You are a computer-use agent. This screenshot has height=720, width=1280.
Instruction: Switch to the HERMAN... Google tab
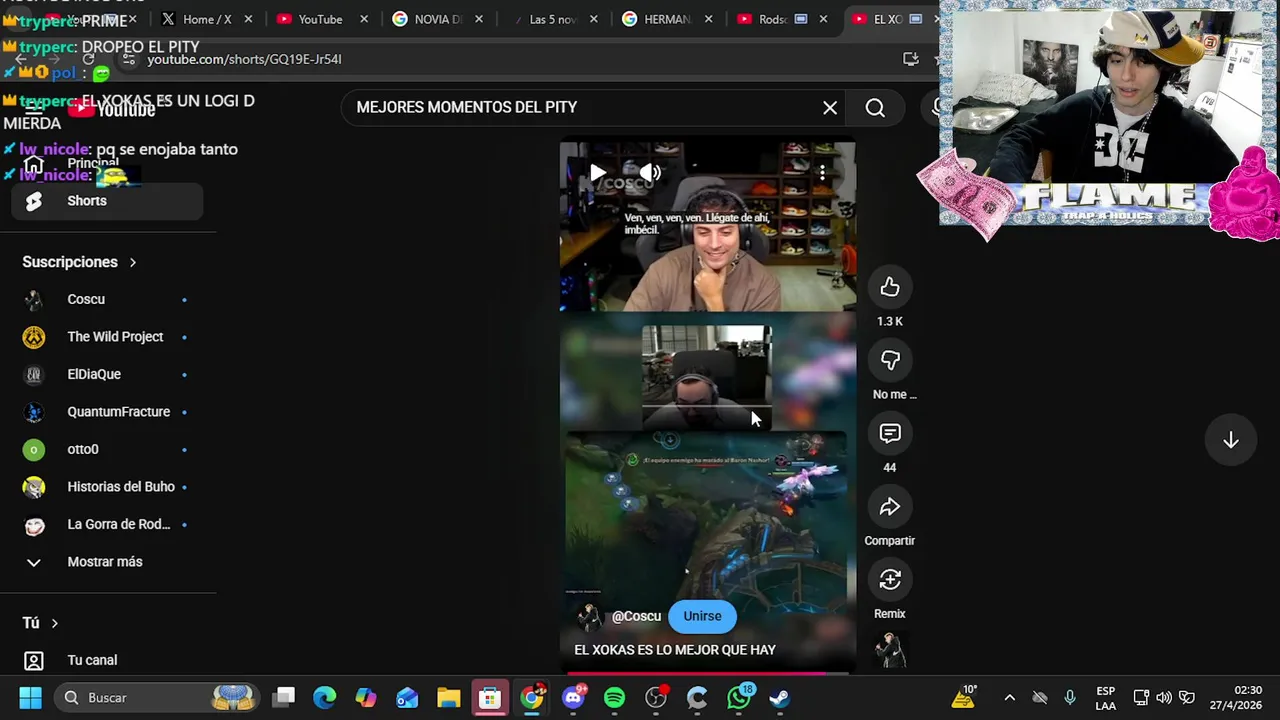667,19
